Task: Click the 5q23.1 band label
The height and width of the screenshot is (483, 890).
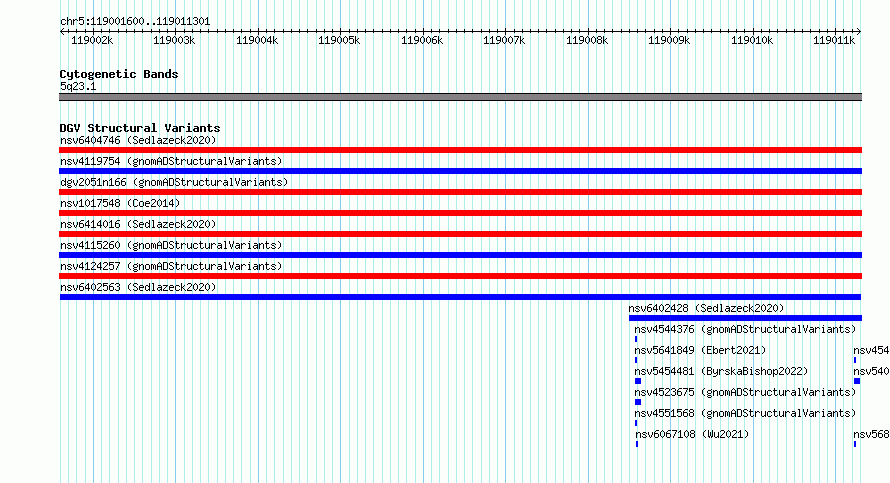Action: click(x=78, y=86)
